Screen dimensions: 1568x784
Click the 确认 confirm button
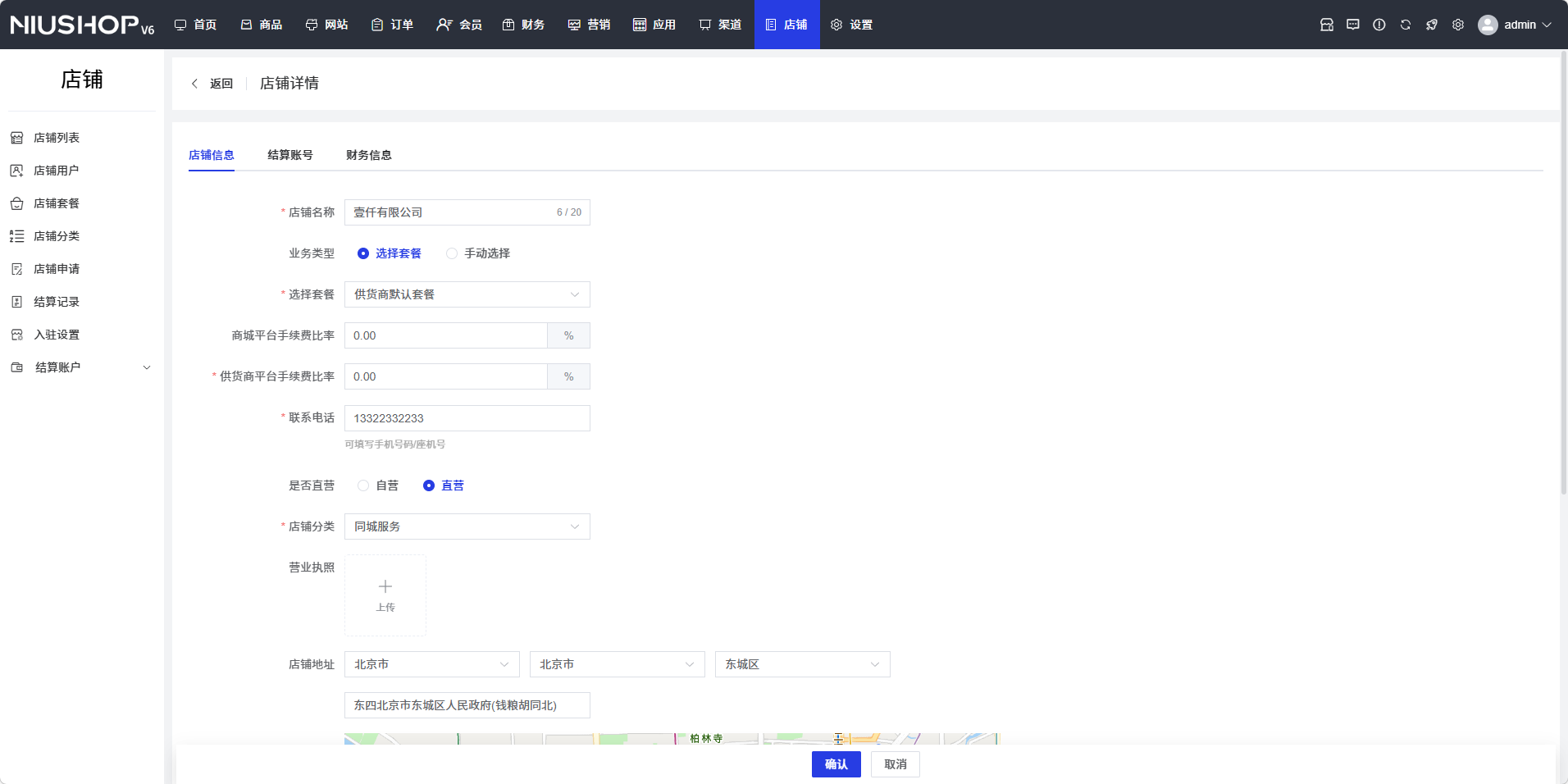coord(836,764)
